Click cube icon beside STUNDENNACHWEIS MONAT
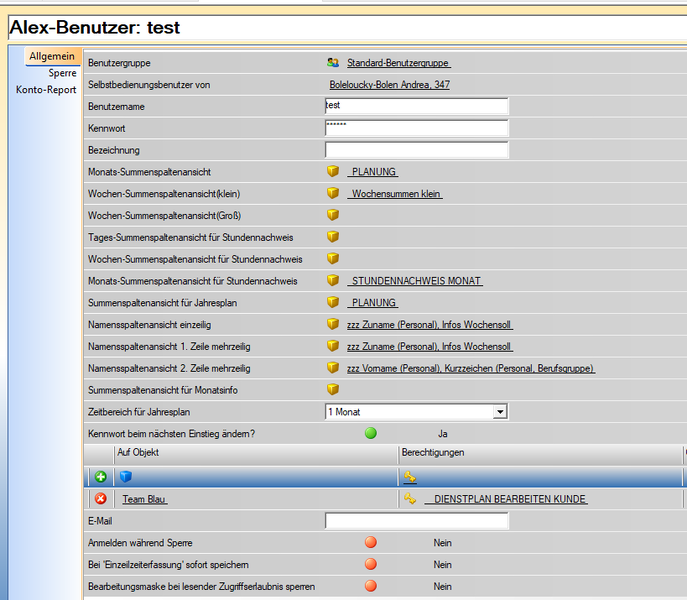 (333, 281)
